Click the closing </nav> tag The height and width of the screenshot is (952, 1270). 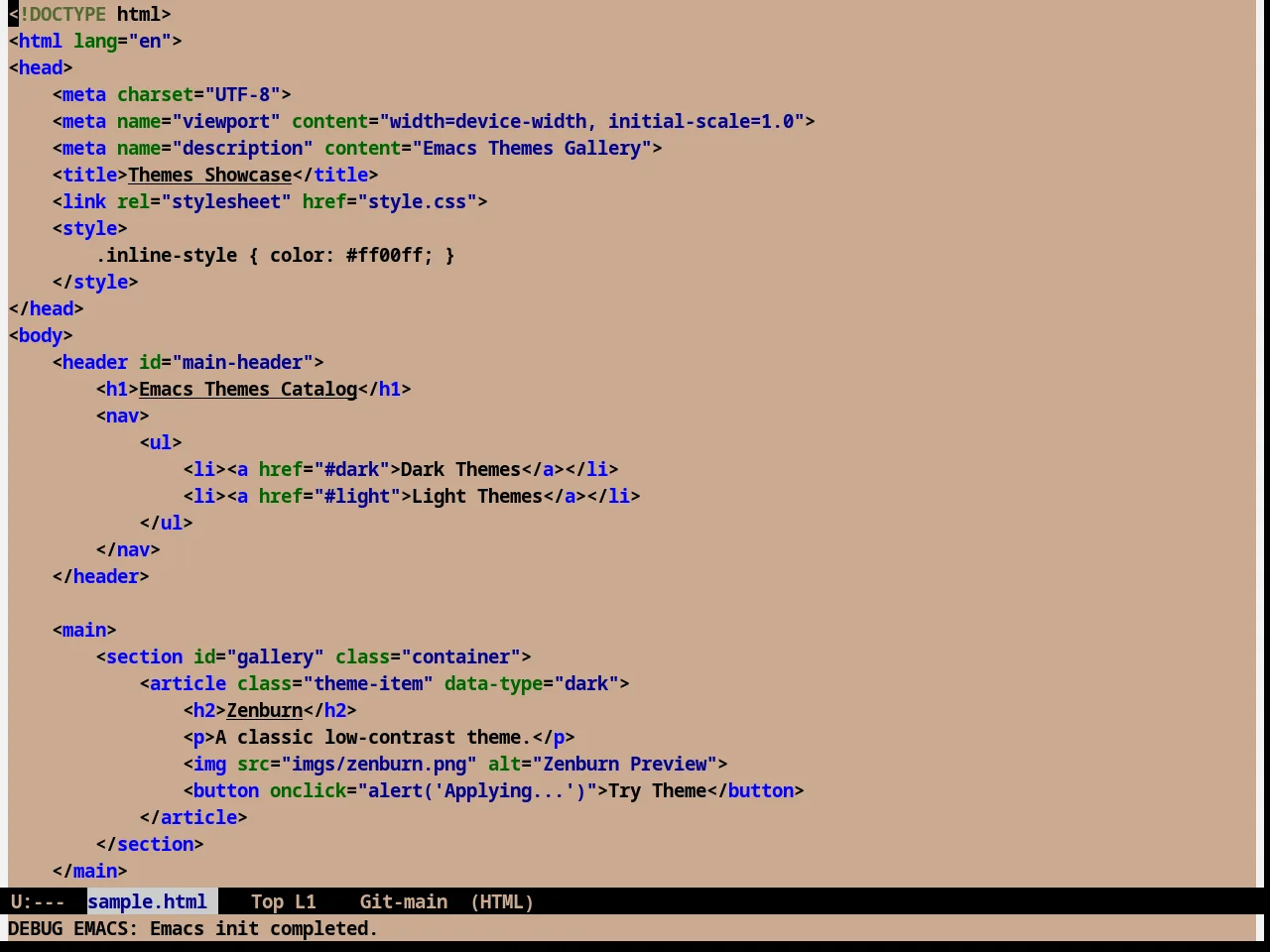pos(128,549)
